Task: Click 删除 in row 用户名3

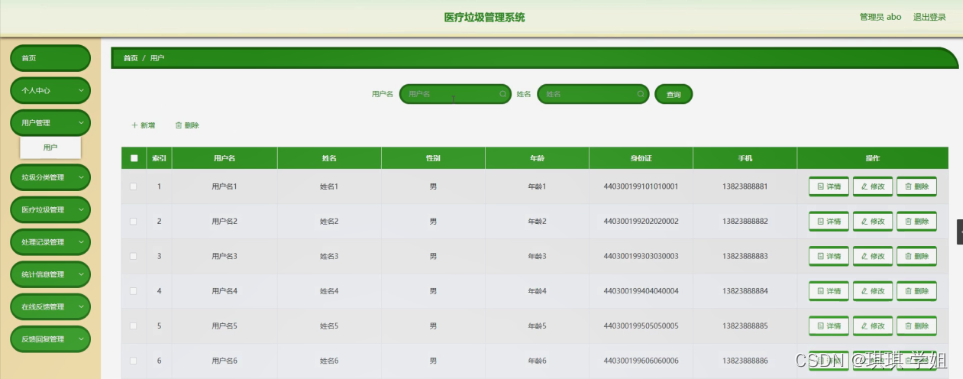Action: tap(917, 256)
